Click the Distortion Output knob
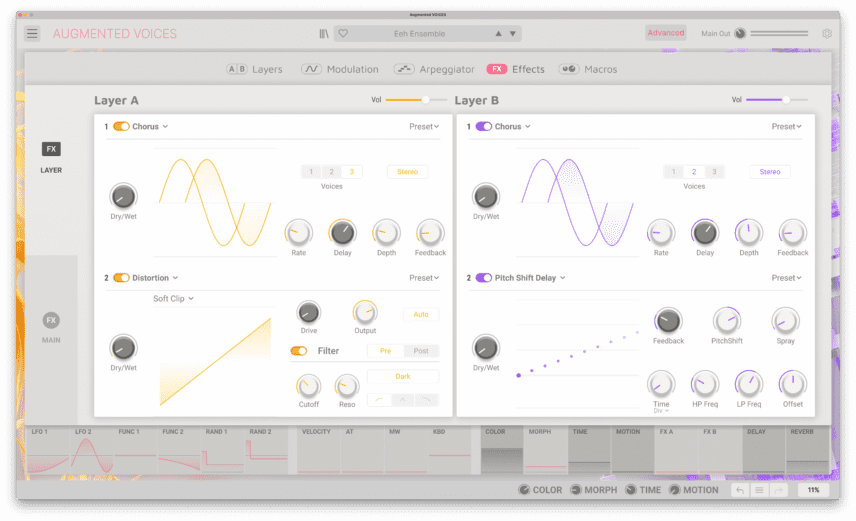856x521 pixels. tap(365, 312)
